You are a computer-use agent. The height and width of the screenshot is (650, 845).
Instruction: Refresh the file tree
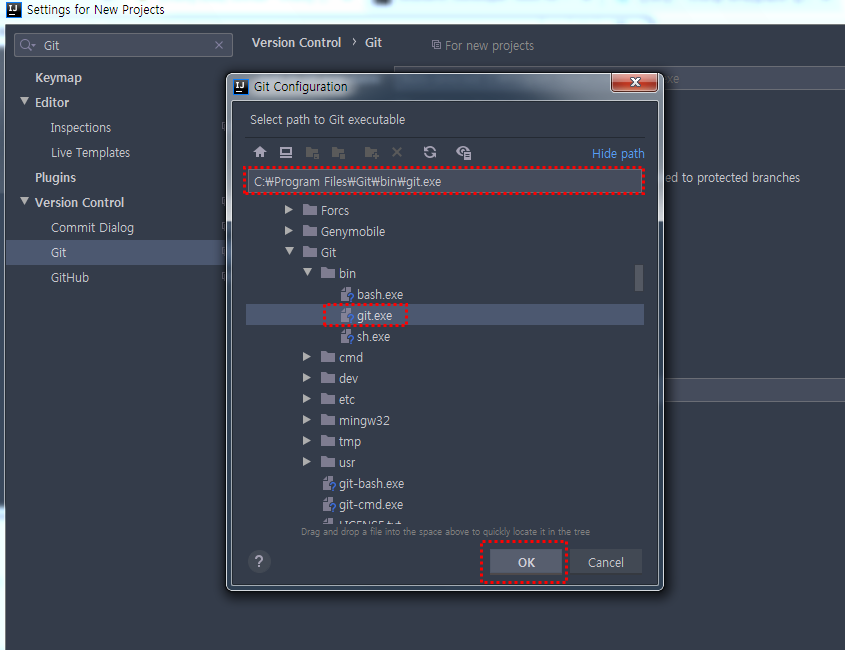430,153
